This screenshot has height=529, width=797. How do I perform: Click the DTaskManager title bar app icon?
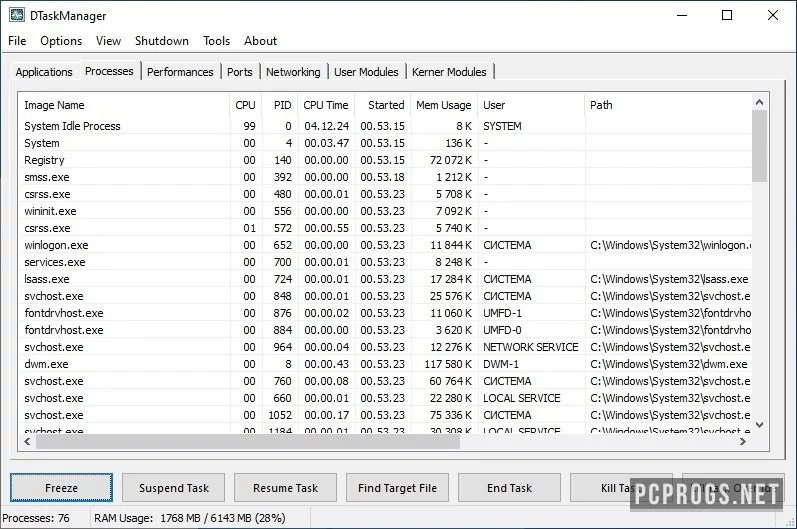[16, 15]
